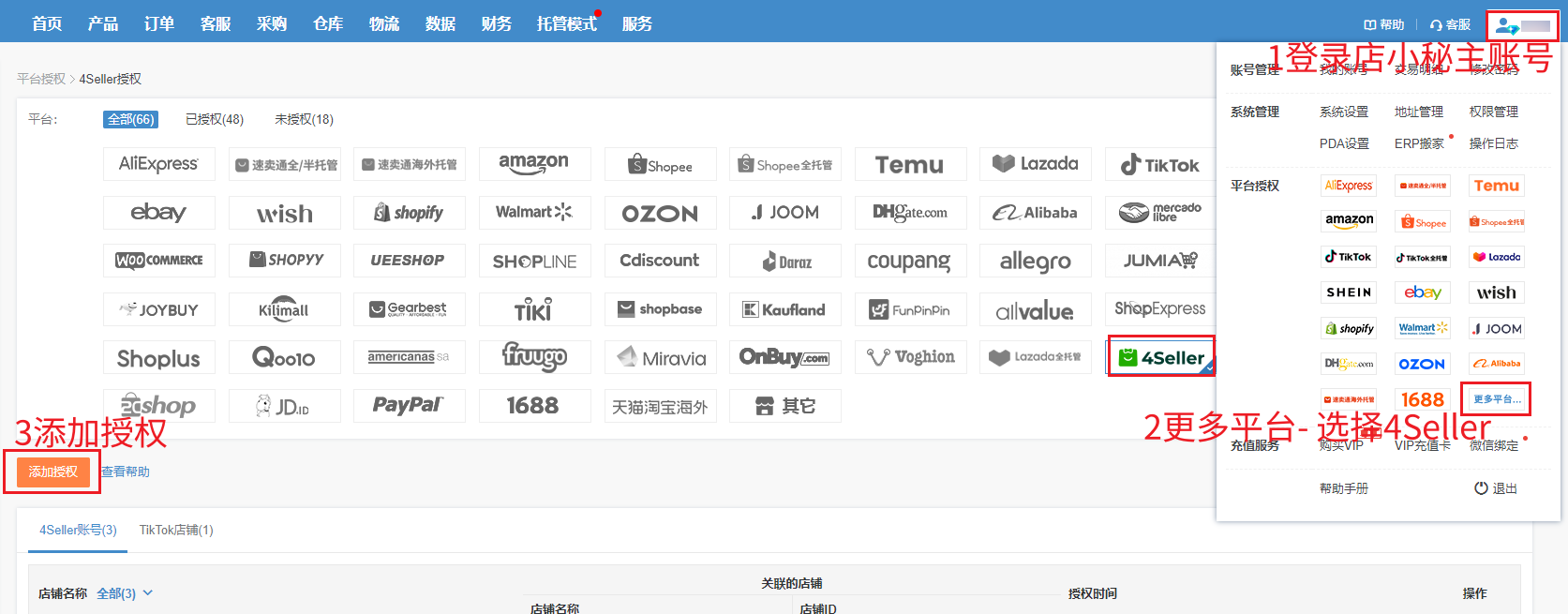Open 权限管理 in the account panel

click(1494, 112)
